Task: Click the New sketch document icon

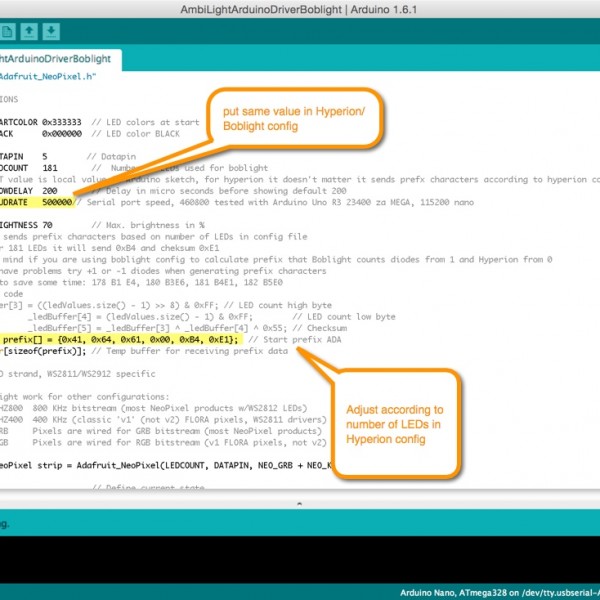Action: click(7, 32)
